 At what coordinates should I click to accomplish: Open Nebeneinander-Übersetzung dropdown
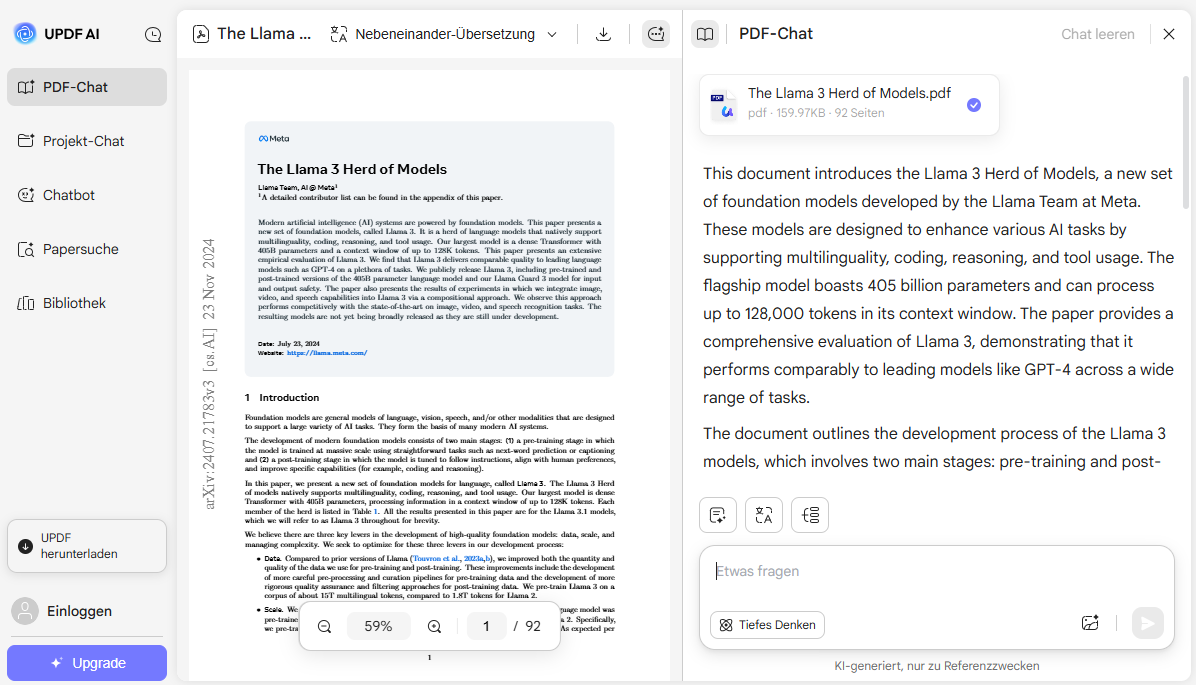tap(444, 34)
